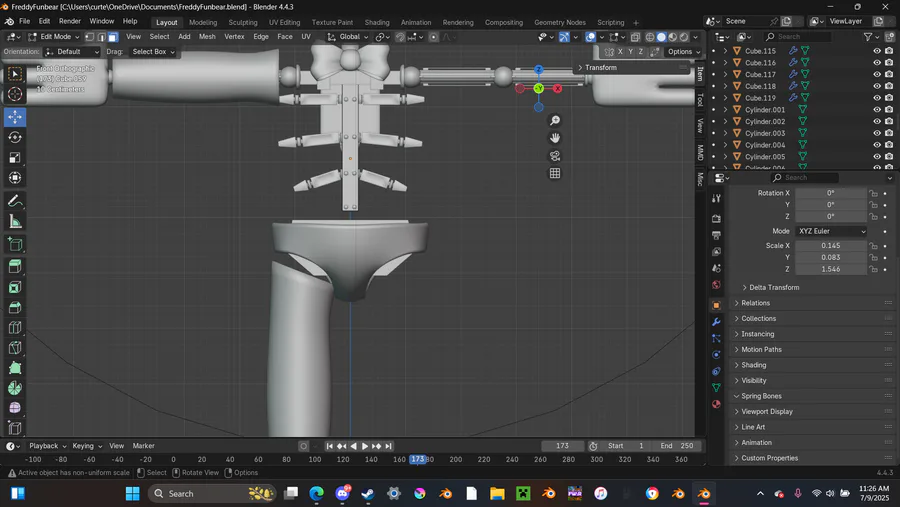
Task: Click the zoom viewport magnifier icon
Action: coord(554,121)
